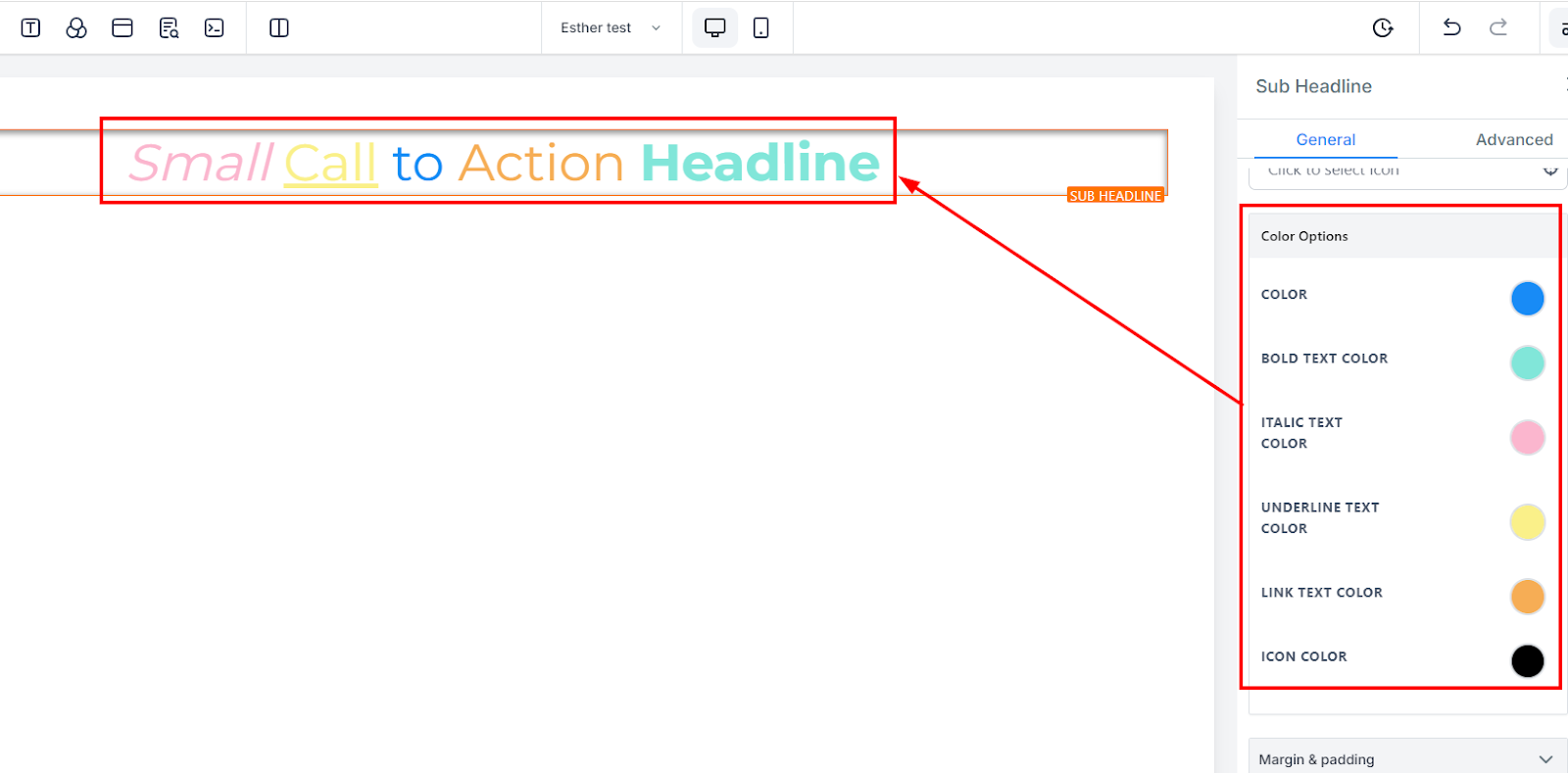1568x773 pixels.
Task: Click the blue COLOR swatch
Action: pyautogui.click(x=1527, y=298)
